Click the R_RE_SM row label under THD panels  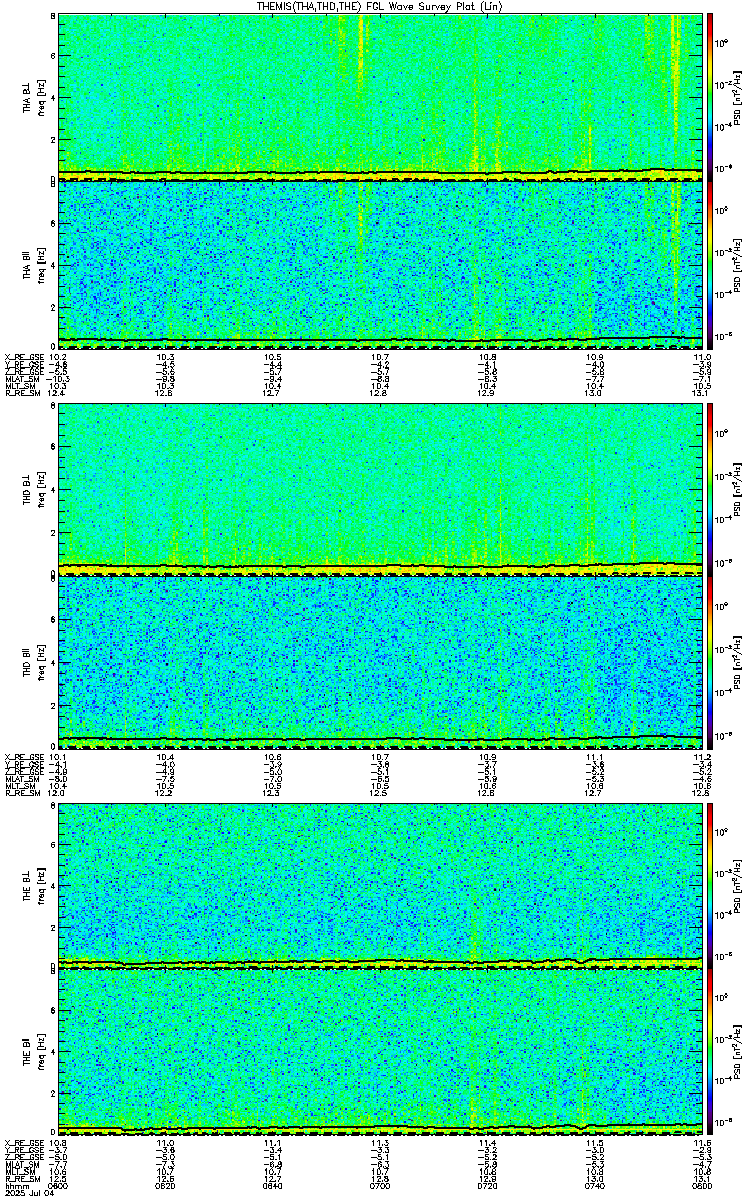(x=20, y=792)
